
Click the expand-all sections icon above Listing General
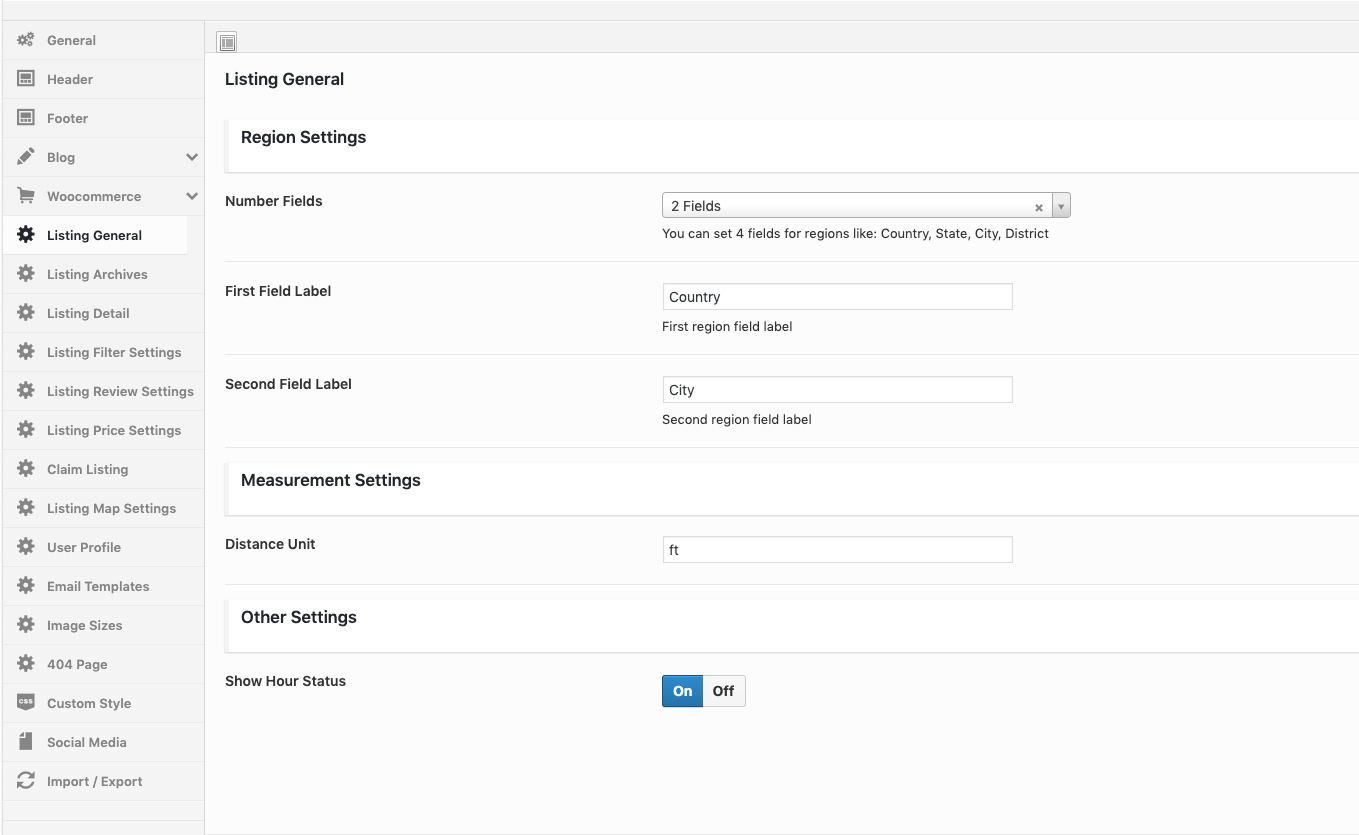(x=227, y=42)
